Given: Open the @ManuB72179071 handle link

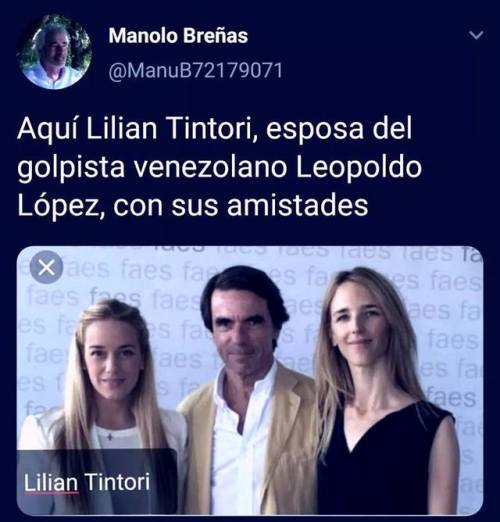Looking at the screenshot, I should click(195, 71).
